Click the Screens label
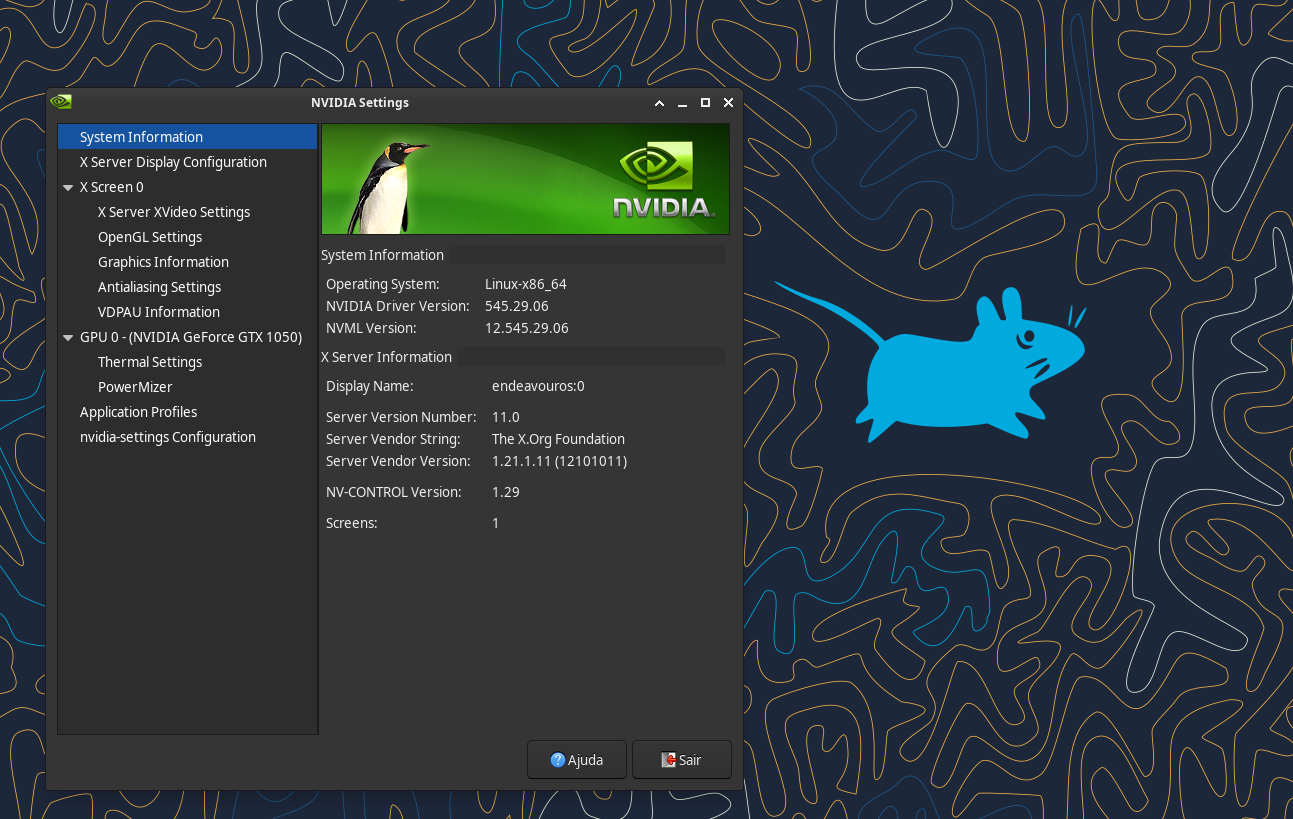Image resolution: width=1293 pixels, height=819 pixels. tap(351, 523)
